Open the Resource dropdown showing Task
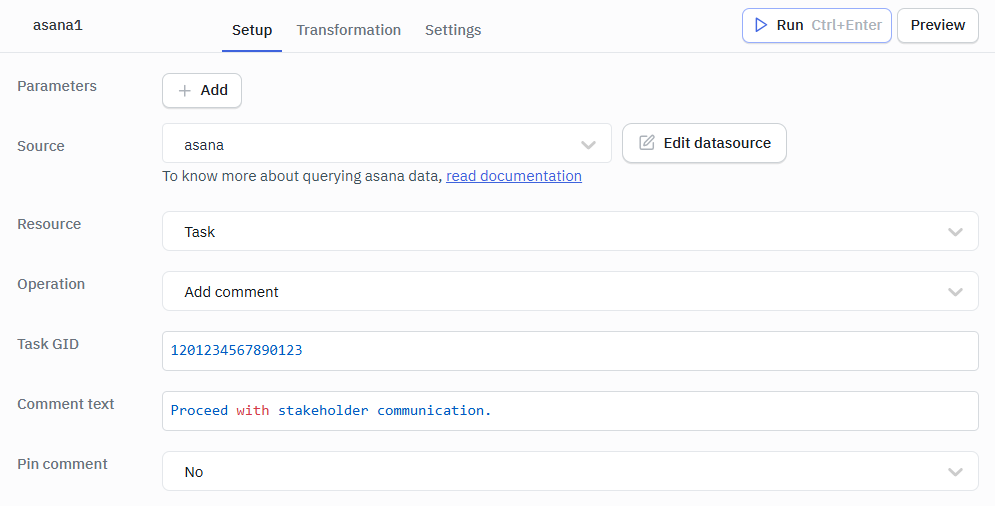Image resolution: width=995 pixels, height=506 pixels. 570,231
